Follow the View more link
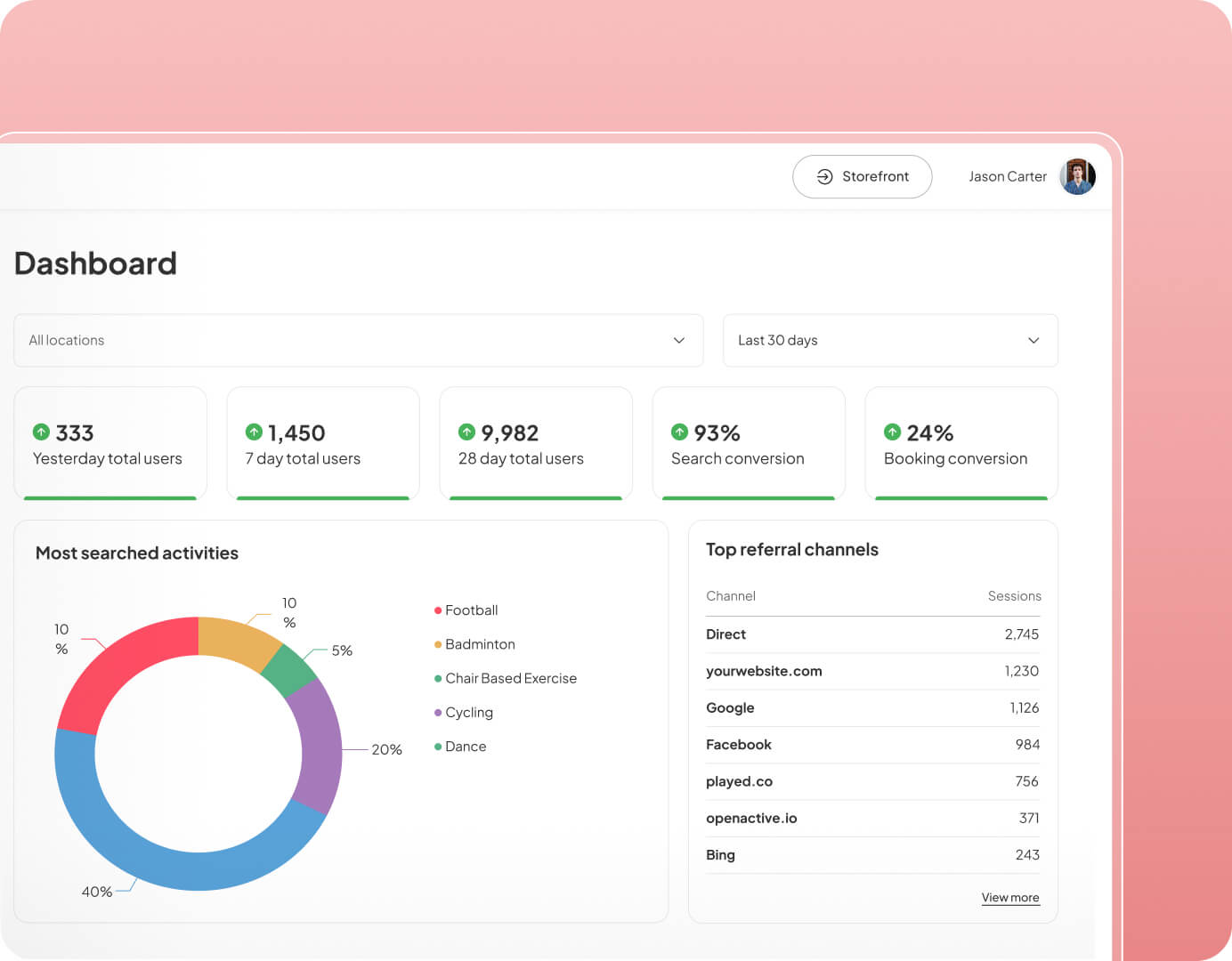Image resolution: width=1232 pixels, height=961 pixels. 1009,898
